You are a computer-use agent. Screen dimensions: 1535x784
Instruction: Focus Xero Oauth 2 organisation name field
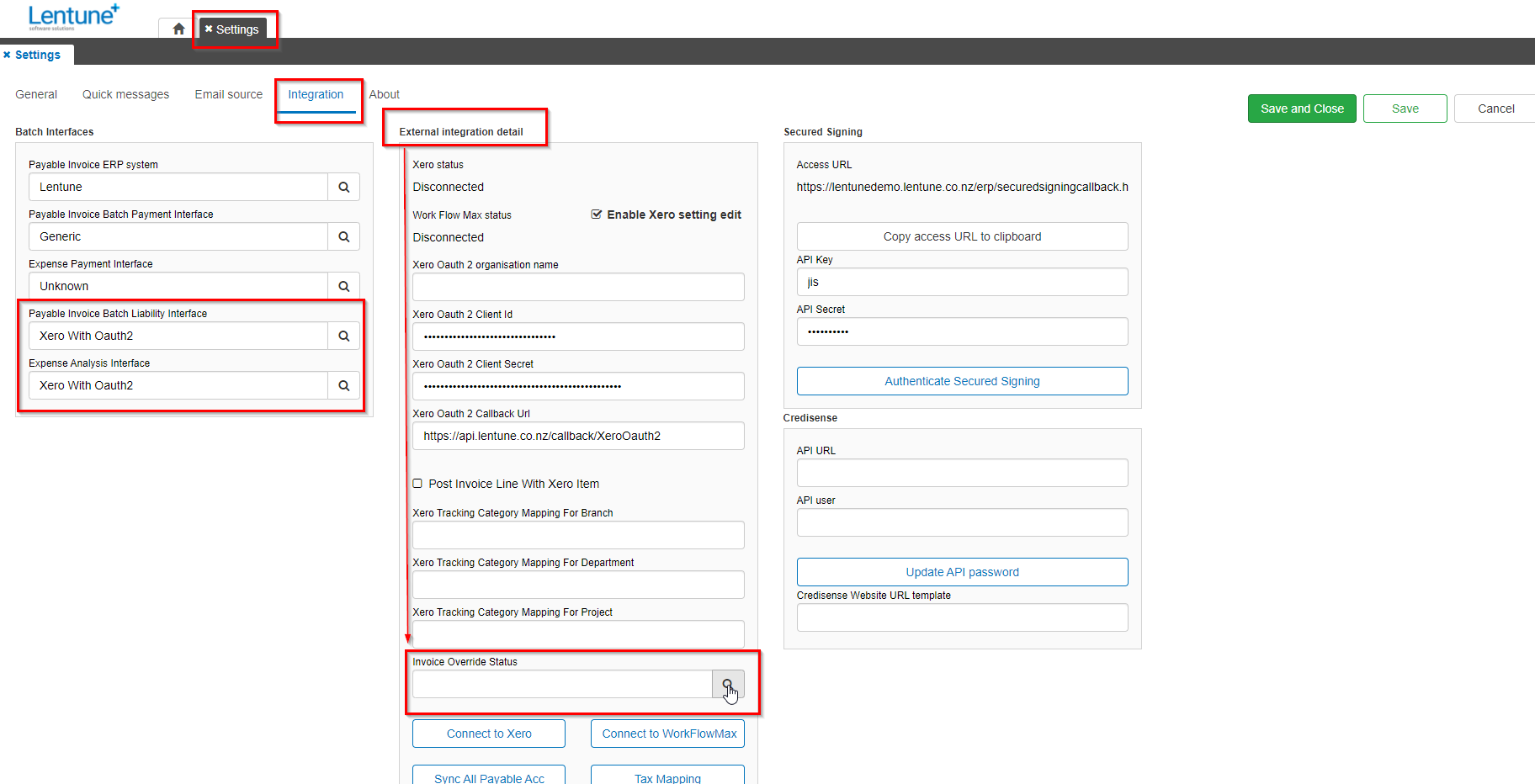(578, 287)
